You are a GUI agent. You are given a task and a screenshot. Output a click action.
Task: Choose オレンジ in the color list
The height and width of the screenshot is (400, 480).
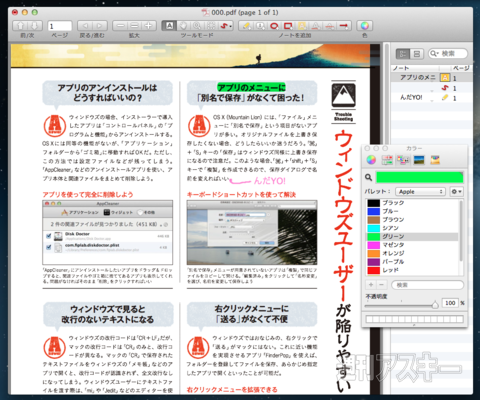[412, 253]
